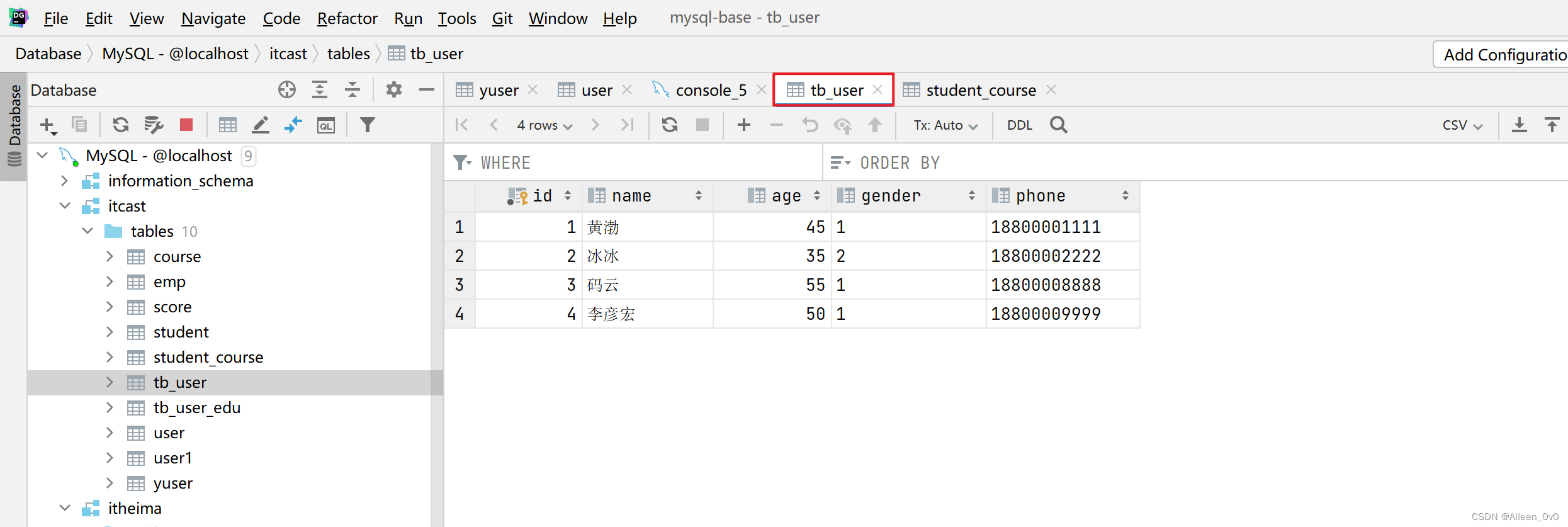Open the Navigate menu
Viewport: 1568px width, 527px height.
click(213, 18)
